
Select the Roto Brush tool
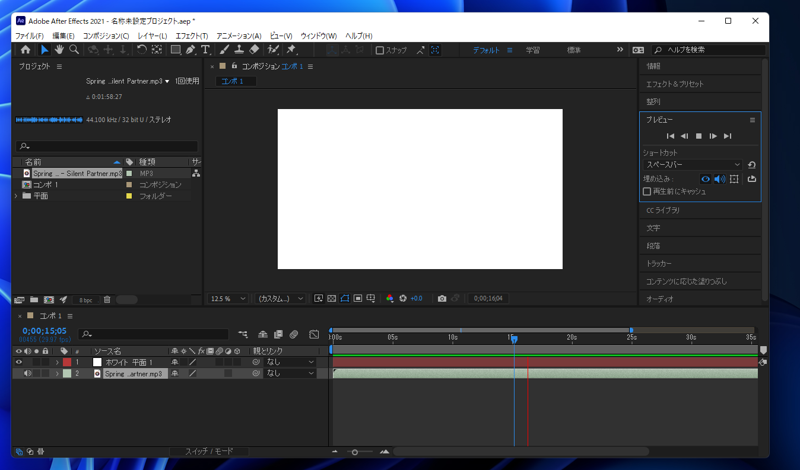[273, 50]
